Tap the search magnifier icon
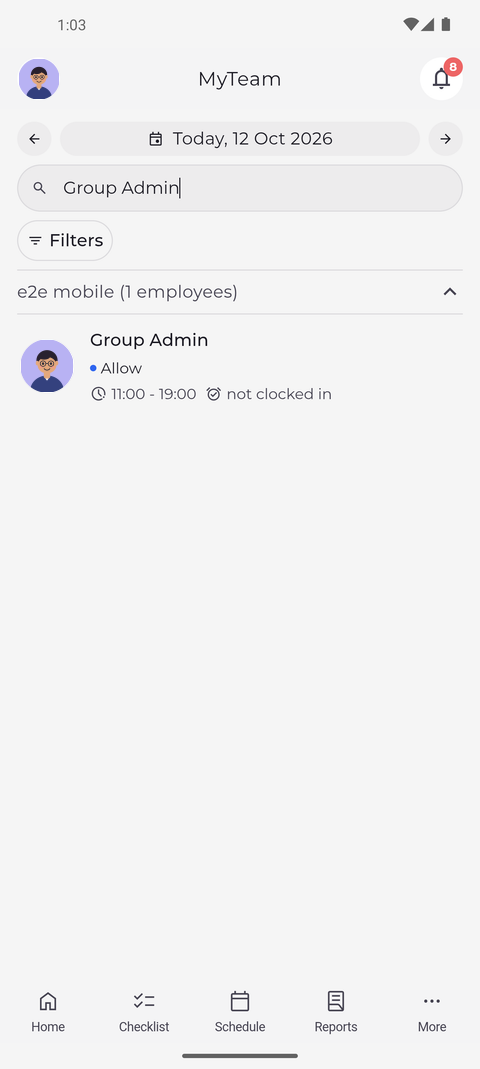Image resolution: width=480 pixels, height=1069 pixels. (x=40, y=188)
